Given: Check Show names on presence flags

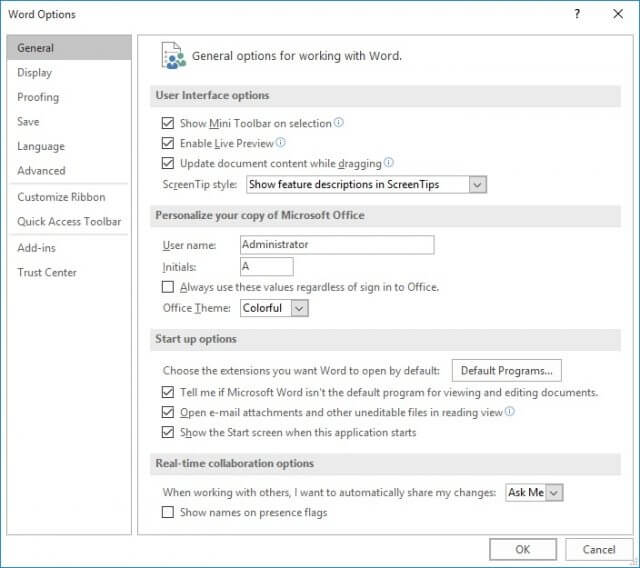Looking at the screenshot, I should point(168,512).
